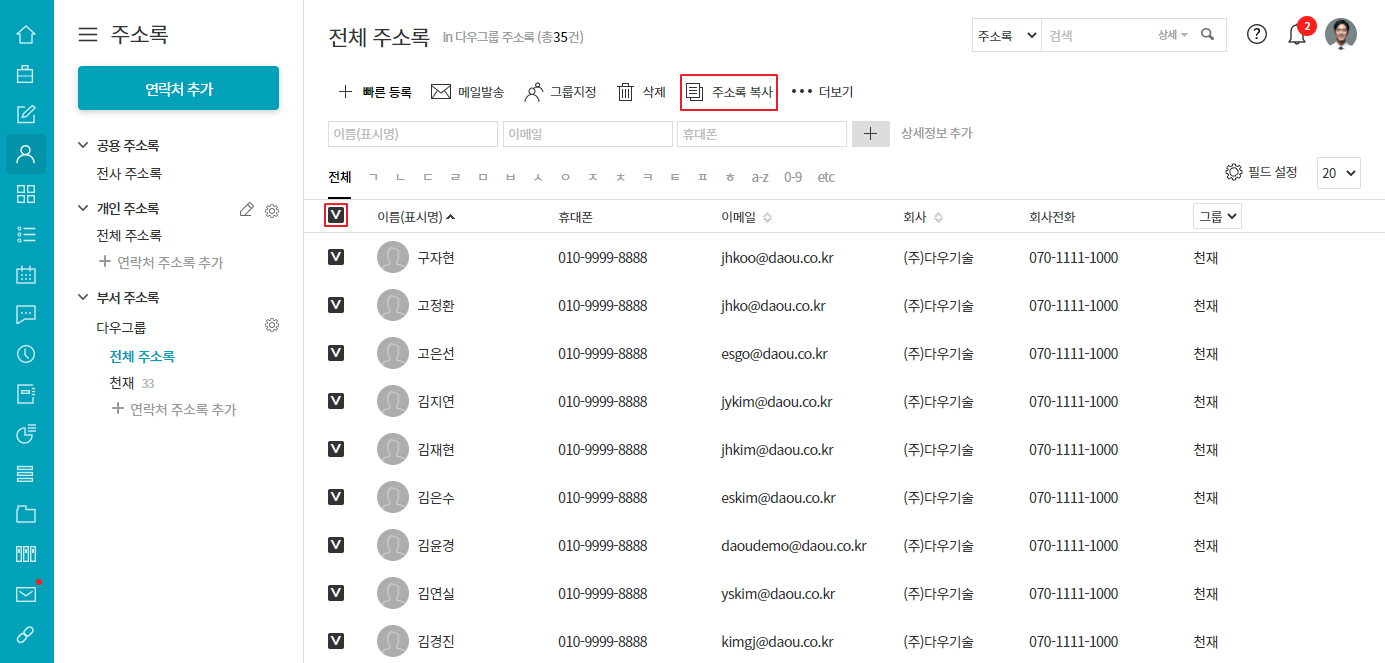Uncheck the select-all header checkbox

pyautogui.click(x=336, y=216)
